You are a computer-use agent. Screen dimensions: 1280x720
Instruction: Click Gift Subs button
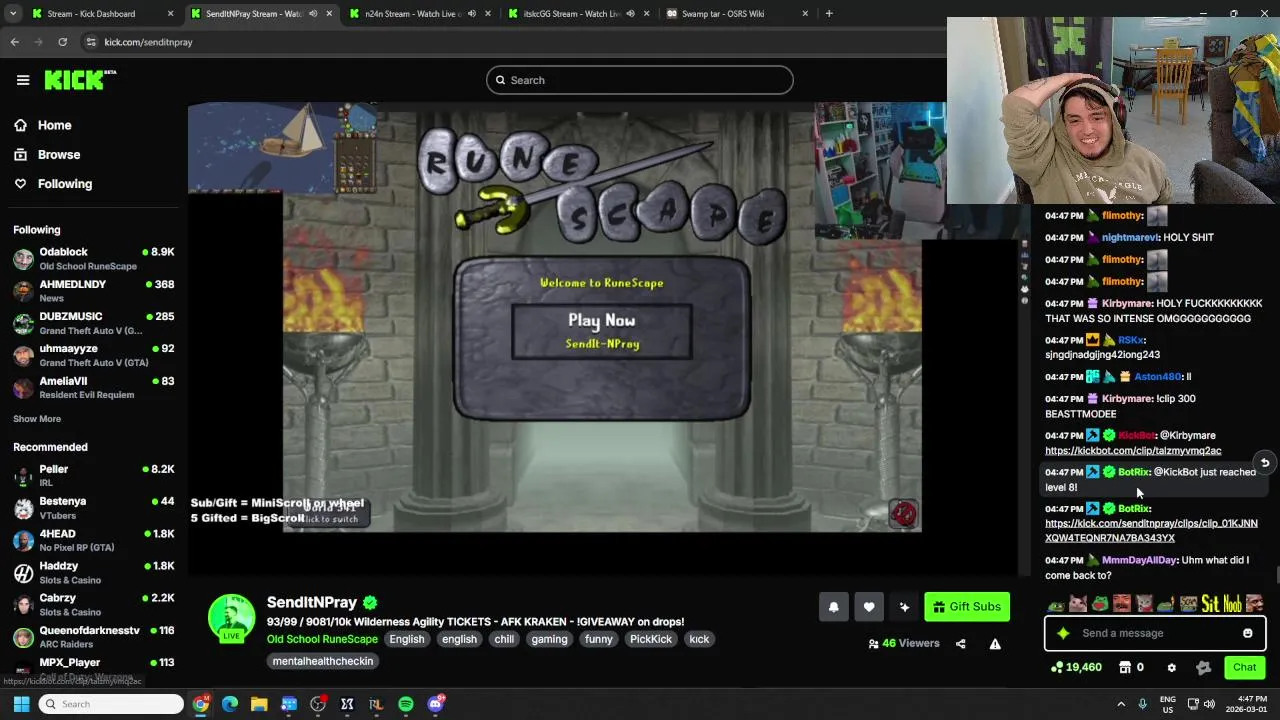coord(967,607)
